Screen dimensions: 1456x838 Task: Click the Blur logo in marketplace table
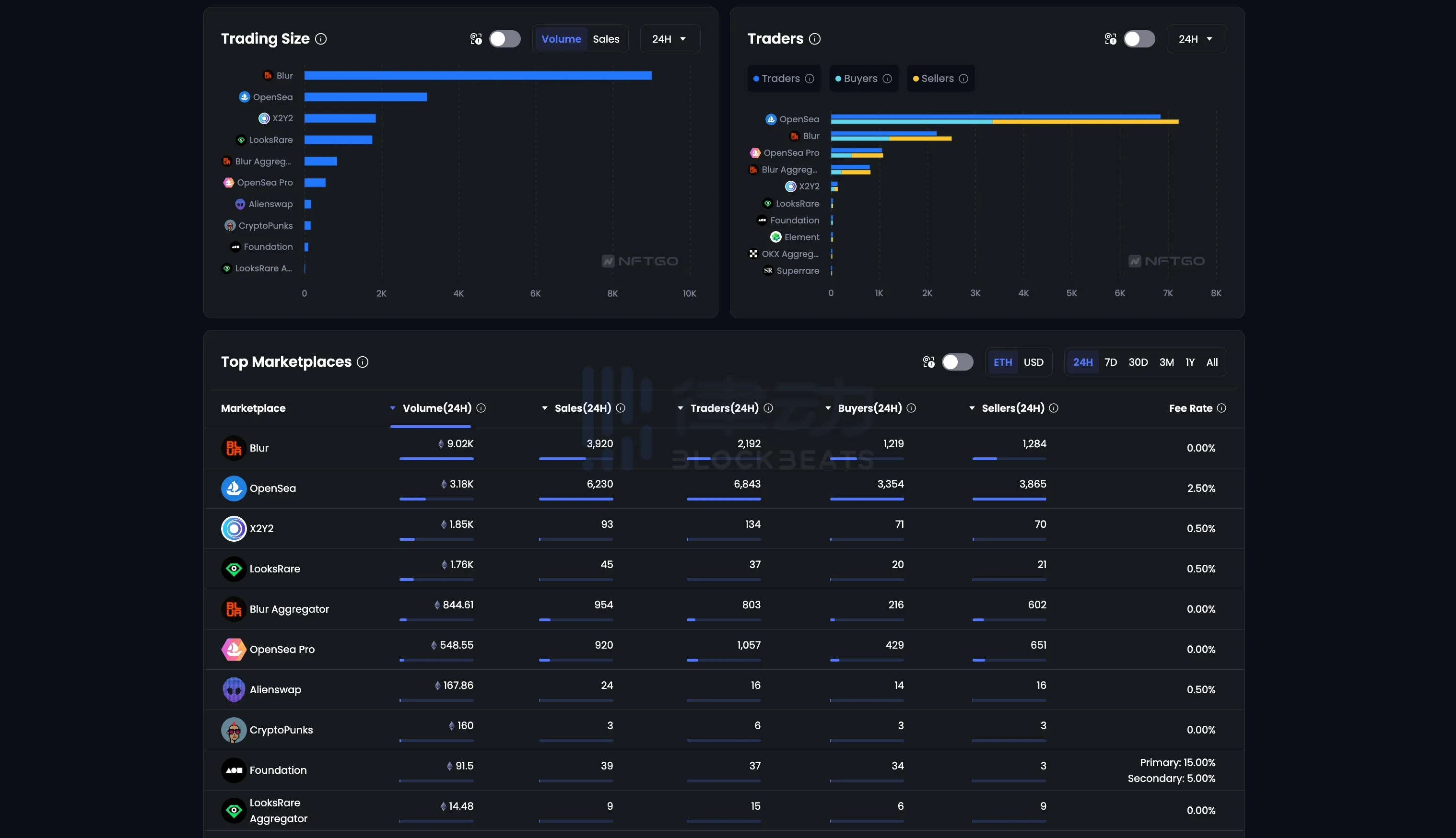pos(234,448)
